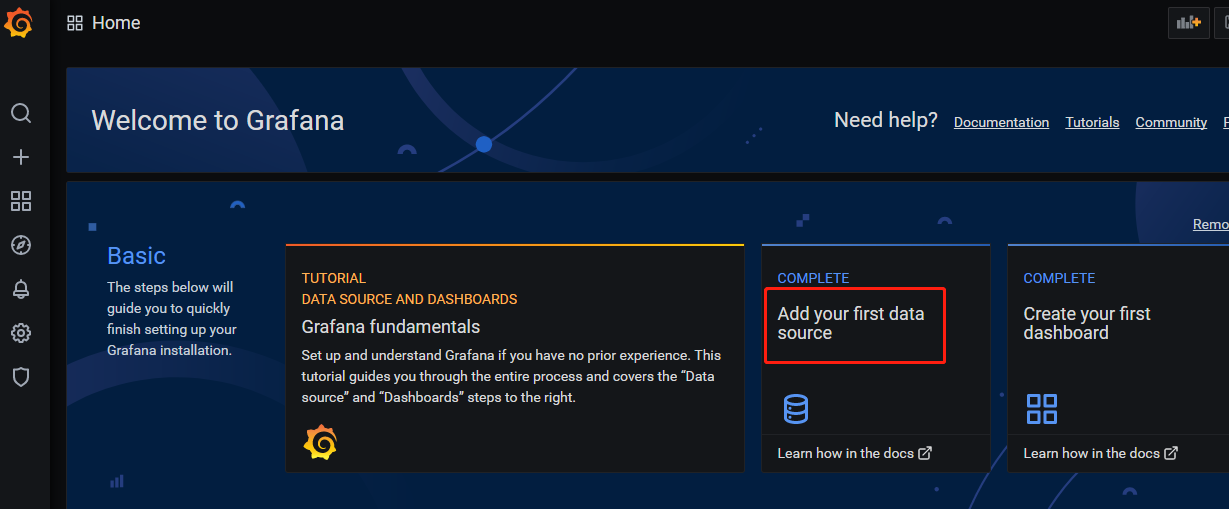The height and width of the screenshot is (509, 1229).
Task: Open the Explore compass icon
Action: point(21,245)
